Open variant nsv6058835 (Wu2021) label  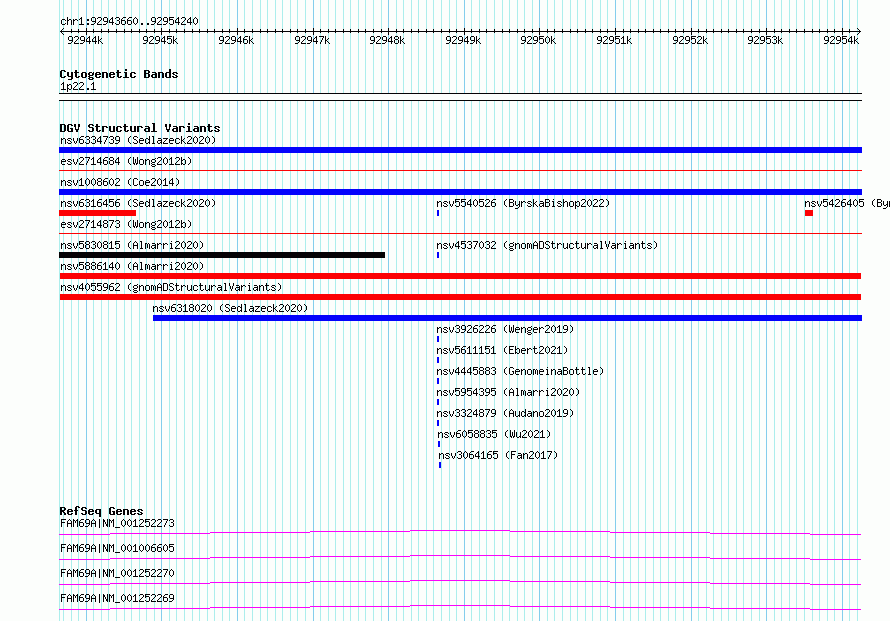click(x=494, y=434)
